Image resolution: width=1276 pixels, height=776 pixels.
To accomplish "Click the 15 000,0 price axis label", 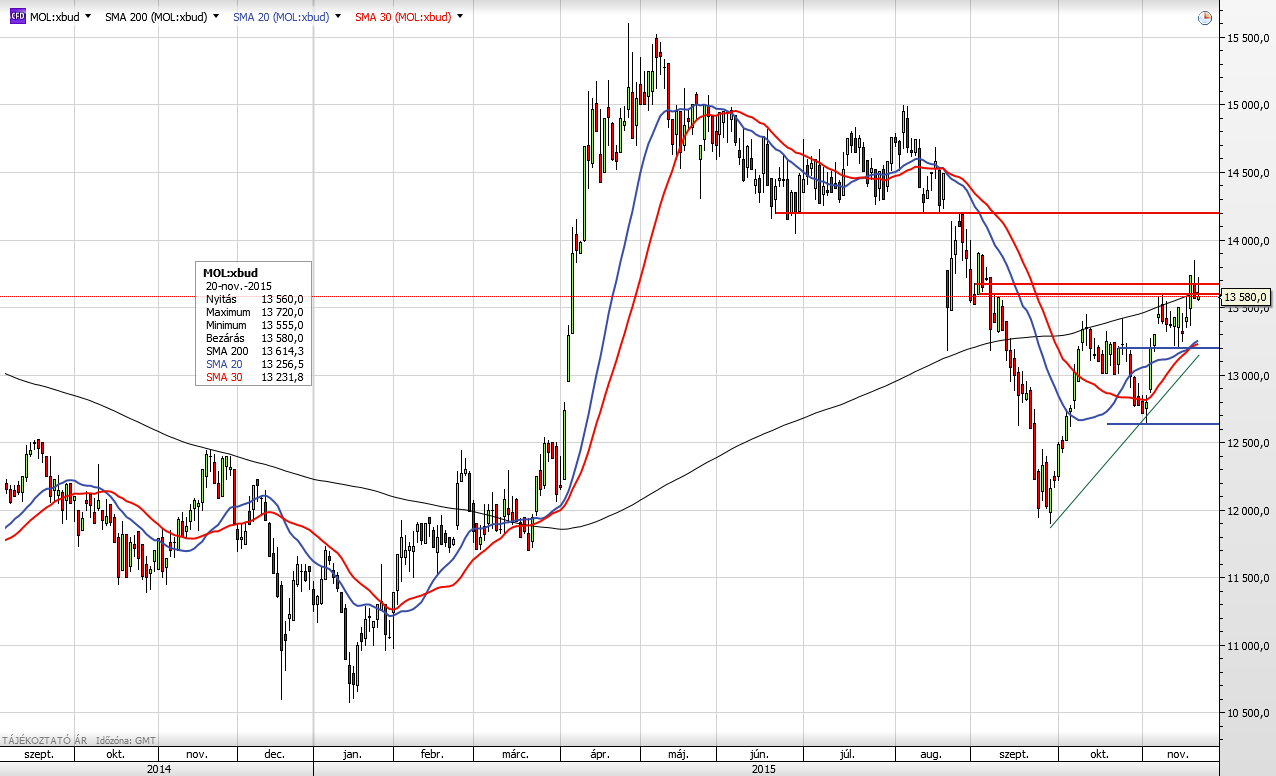I will point(1248,105).
